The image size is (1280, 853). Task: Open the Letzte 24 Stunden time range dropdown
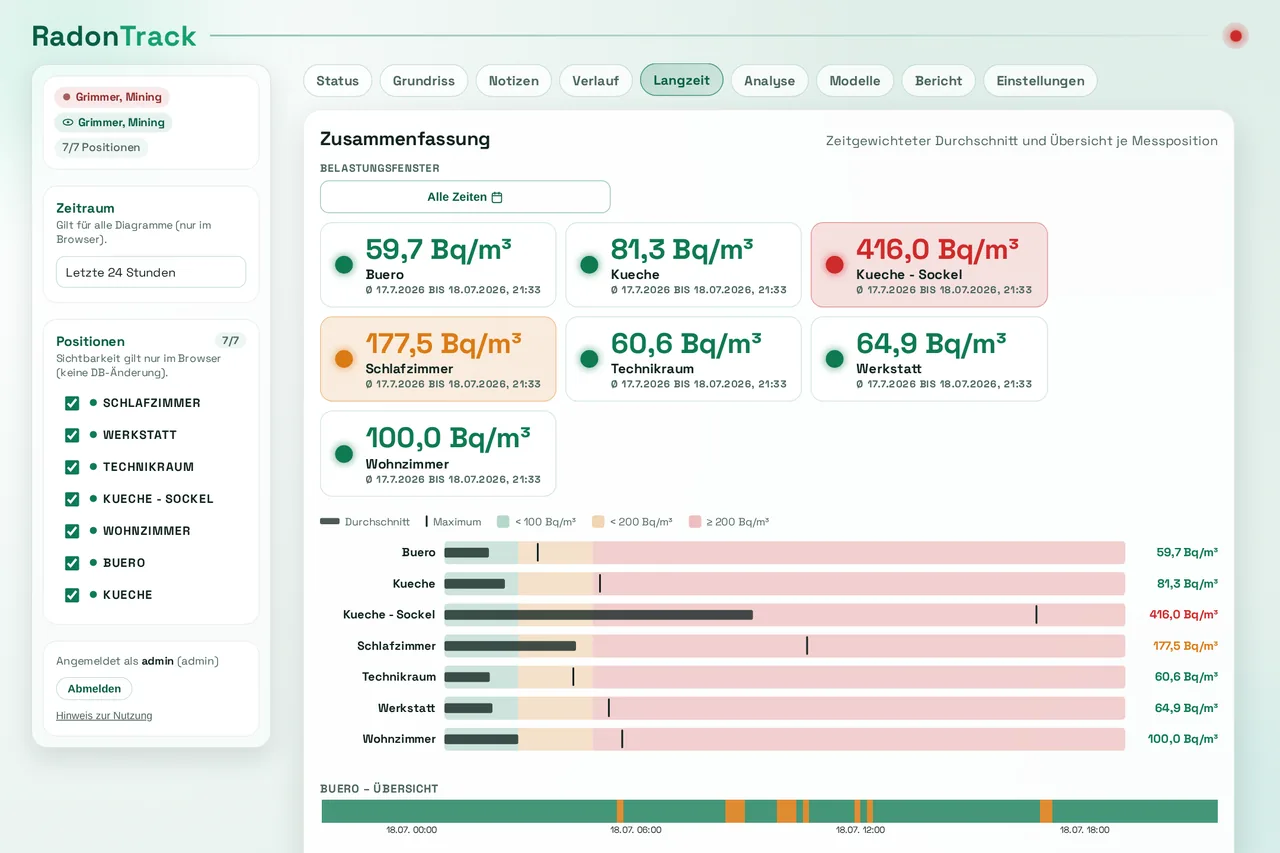151,272
